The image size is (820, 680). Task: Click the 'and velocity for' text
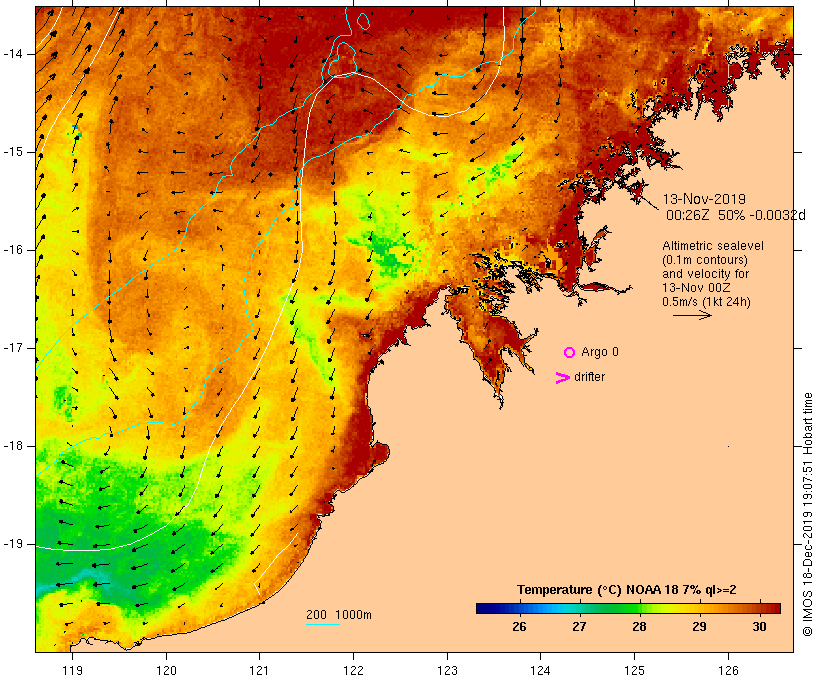coord(705,274)
